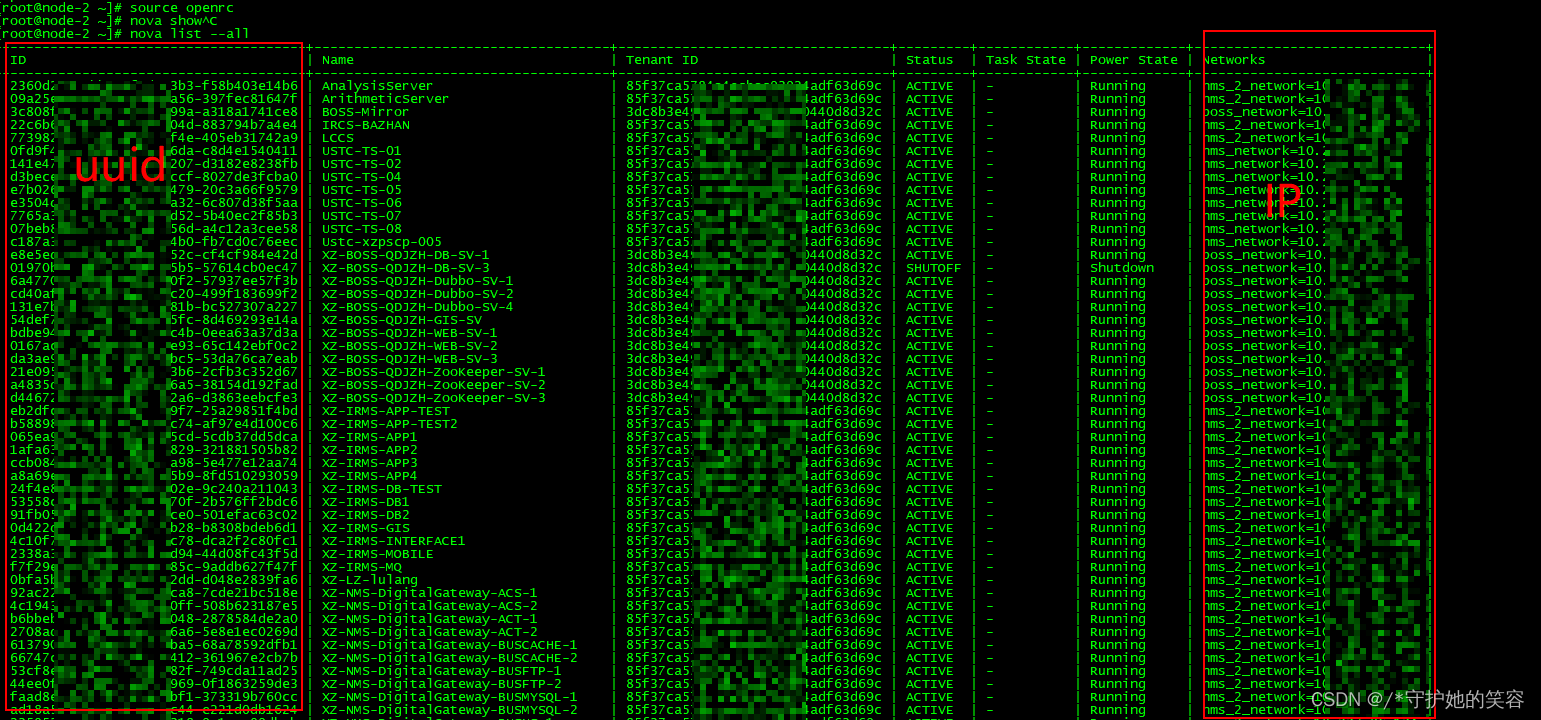This screenshot has width=1541, height=720.
Task: Select the USTC-TS-04 row name
Action: tap(362, 177)
